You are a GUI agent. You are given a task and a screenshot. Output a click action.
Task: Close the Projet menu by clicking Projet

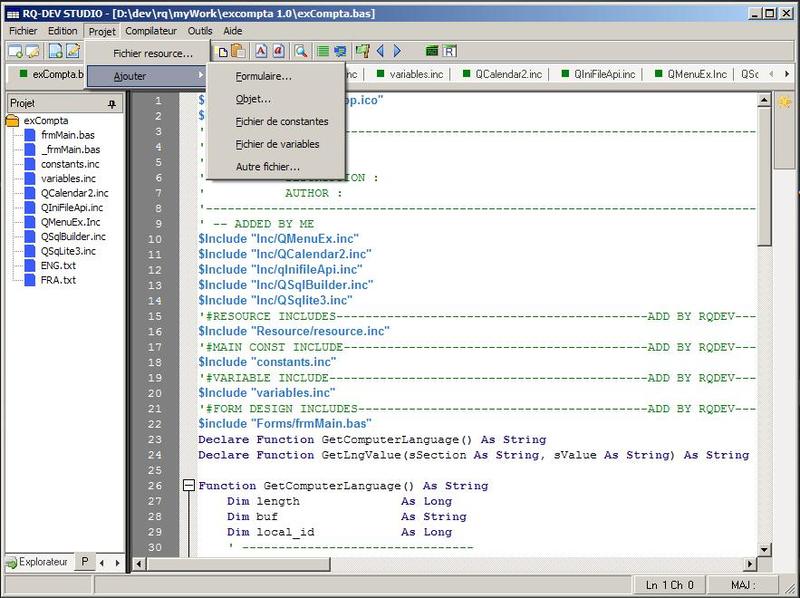102,32
